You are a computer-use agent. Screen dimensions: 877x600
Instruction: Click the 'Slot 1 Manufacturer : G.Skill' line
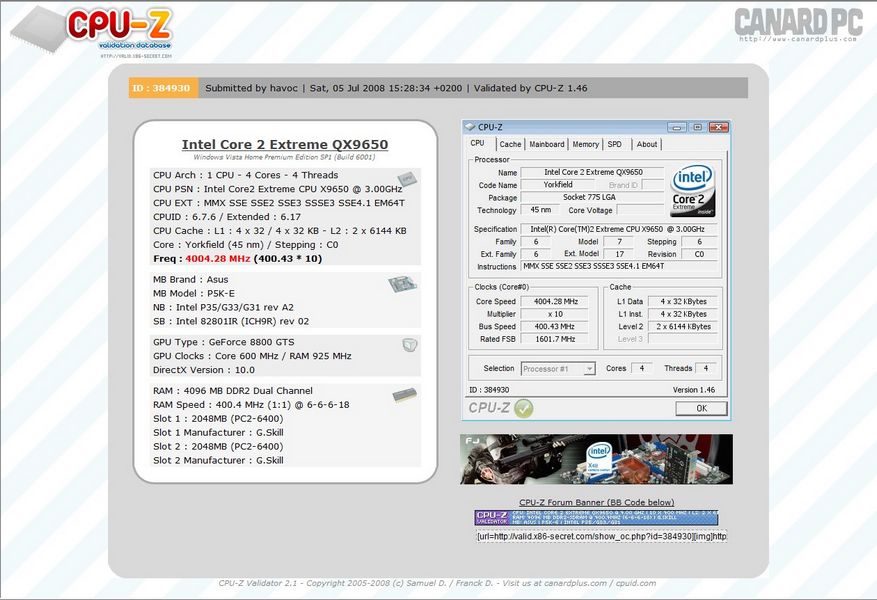[218, 433]
